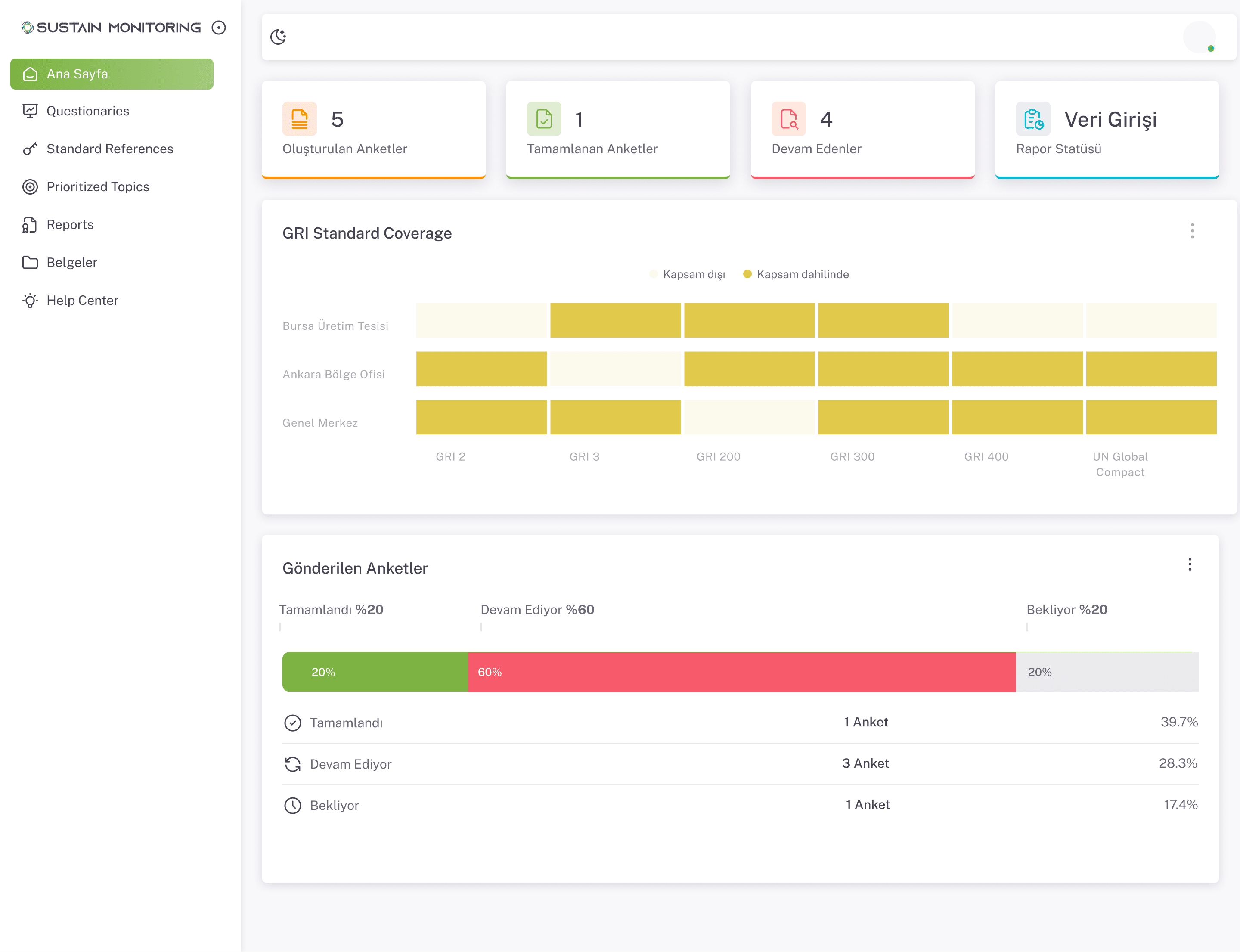Click Sustain Monitoring logo

pyautogui.click(x=111, y=27)
